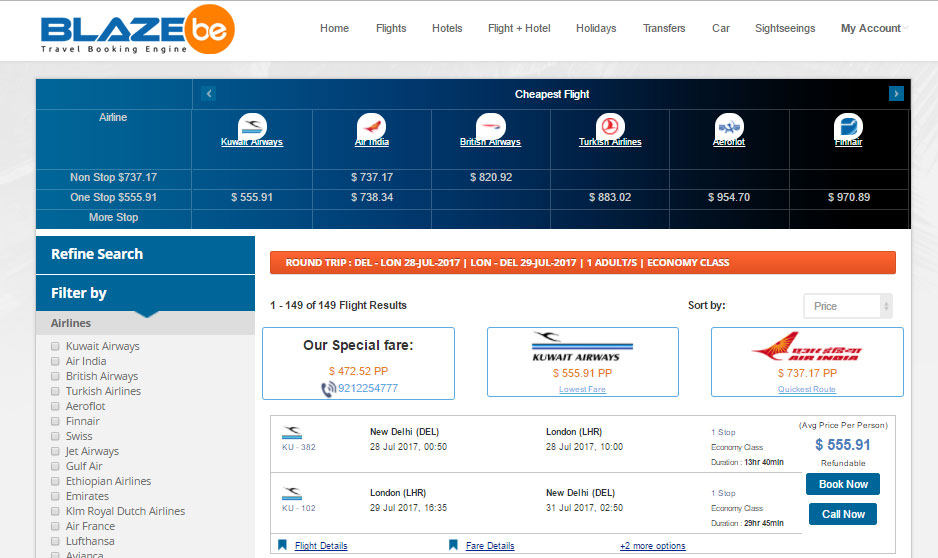The image size is (938, 558).
Task: Check the Turkish Airlines filter
Action: point(55,391)
